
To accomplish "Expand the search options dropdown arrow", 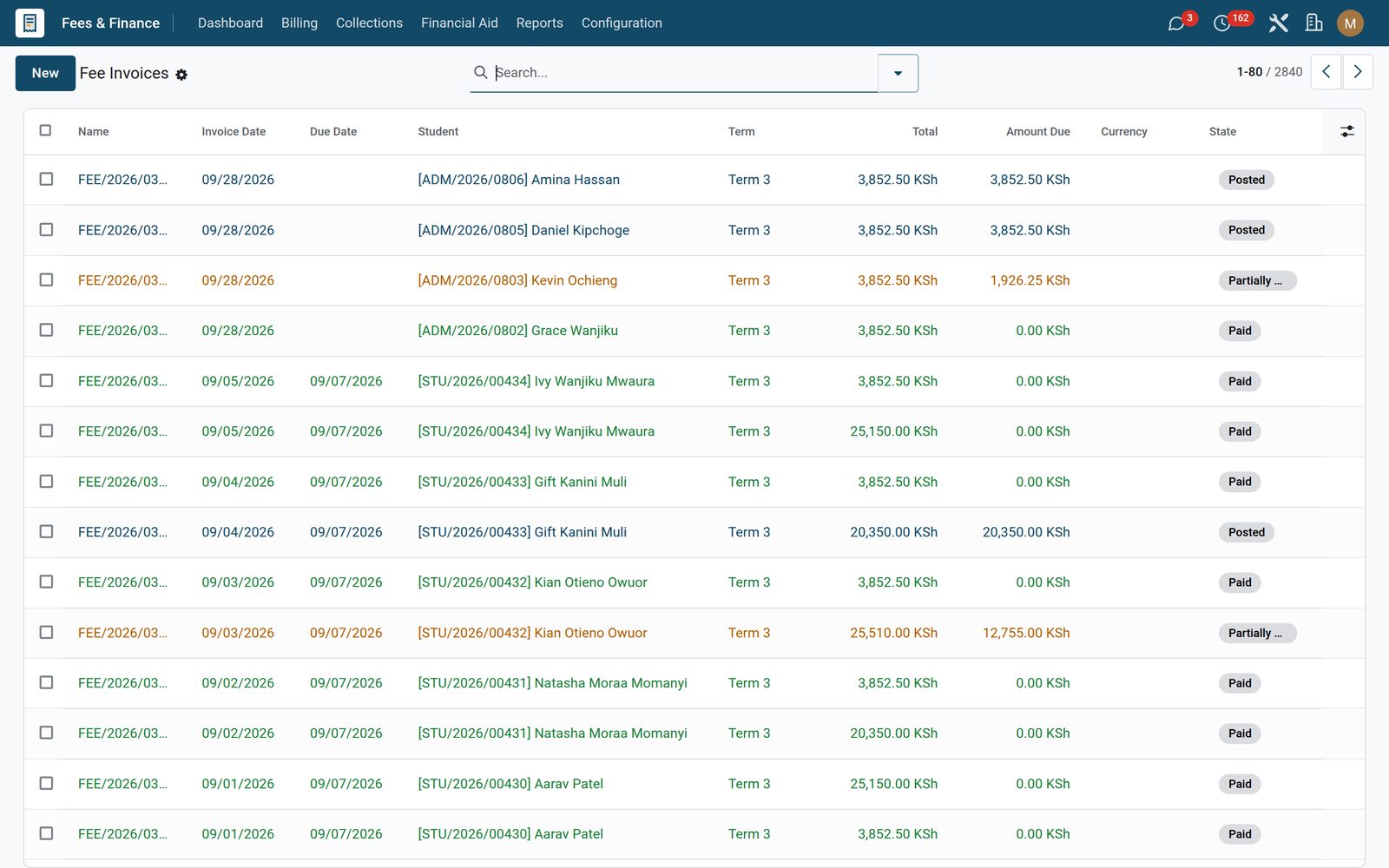I will tap(898, 73).
